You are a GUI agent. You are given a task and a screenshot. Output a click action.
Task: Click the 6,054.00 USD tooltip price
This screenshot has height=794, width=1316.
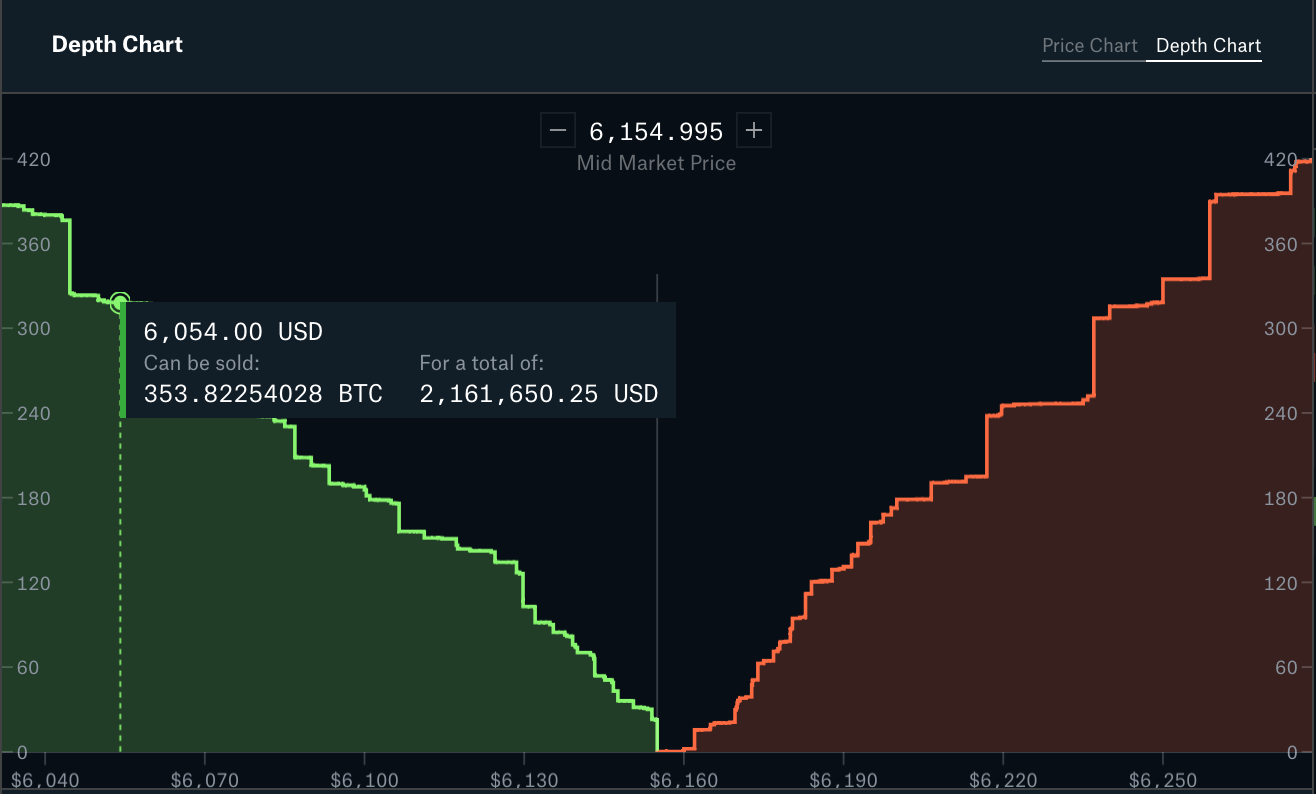tap(233, 332)
